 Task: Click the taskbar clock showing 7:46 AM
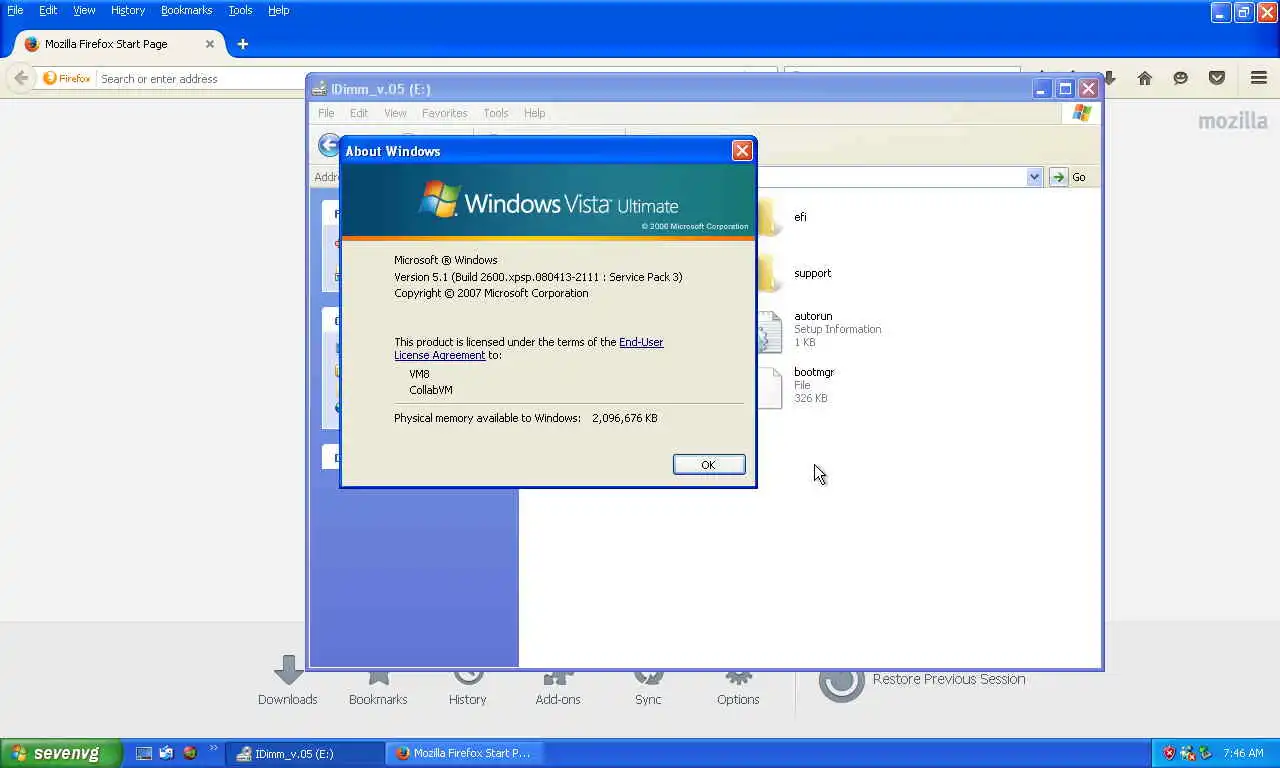click(1243, 754)
